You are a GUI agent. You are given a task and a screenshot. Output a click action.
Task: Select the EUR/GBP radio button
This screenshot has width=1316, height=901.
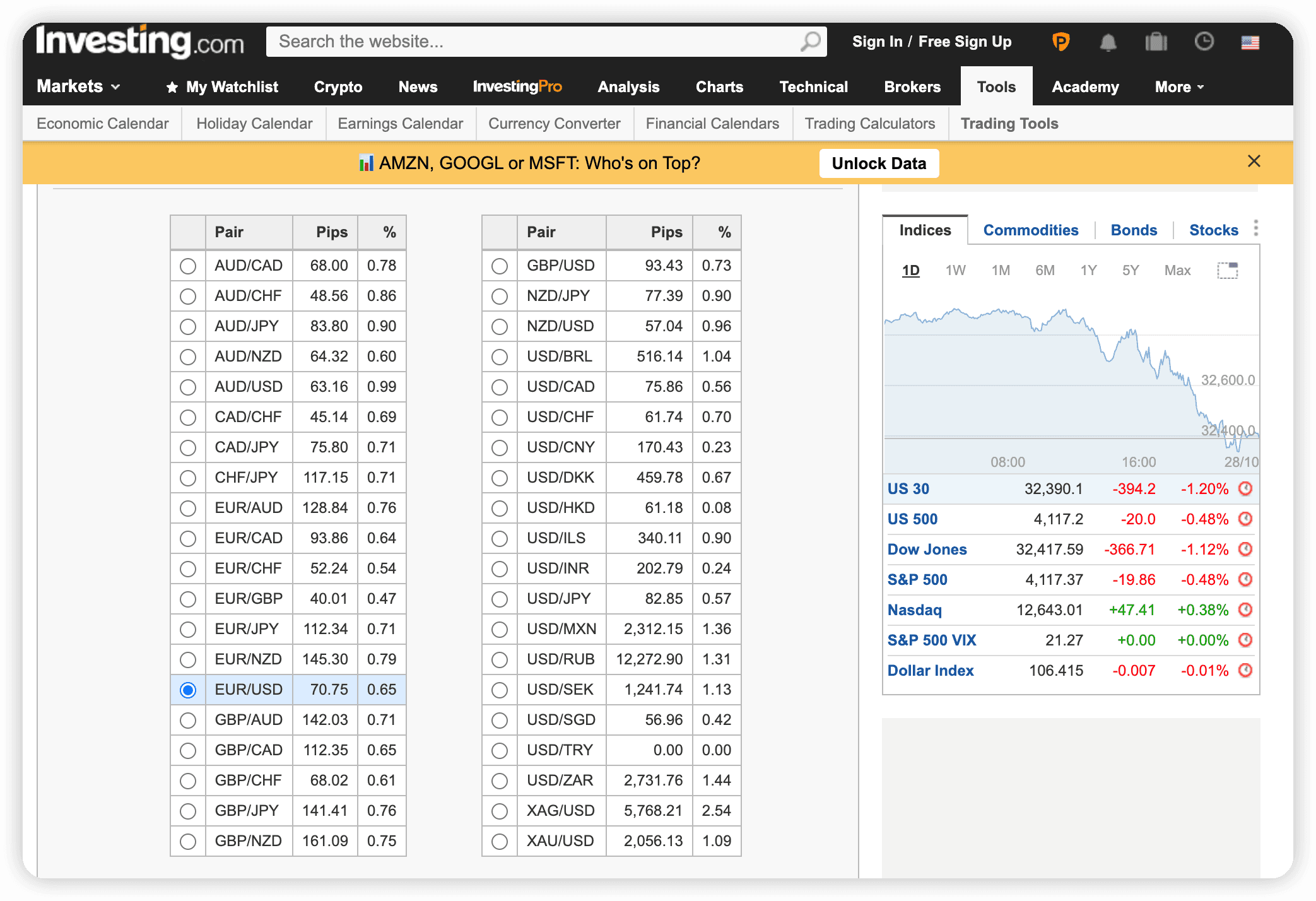(x=187, y=599)
